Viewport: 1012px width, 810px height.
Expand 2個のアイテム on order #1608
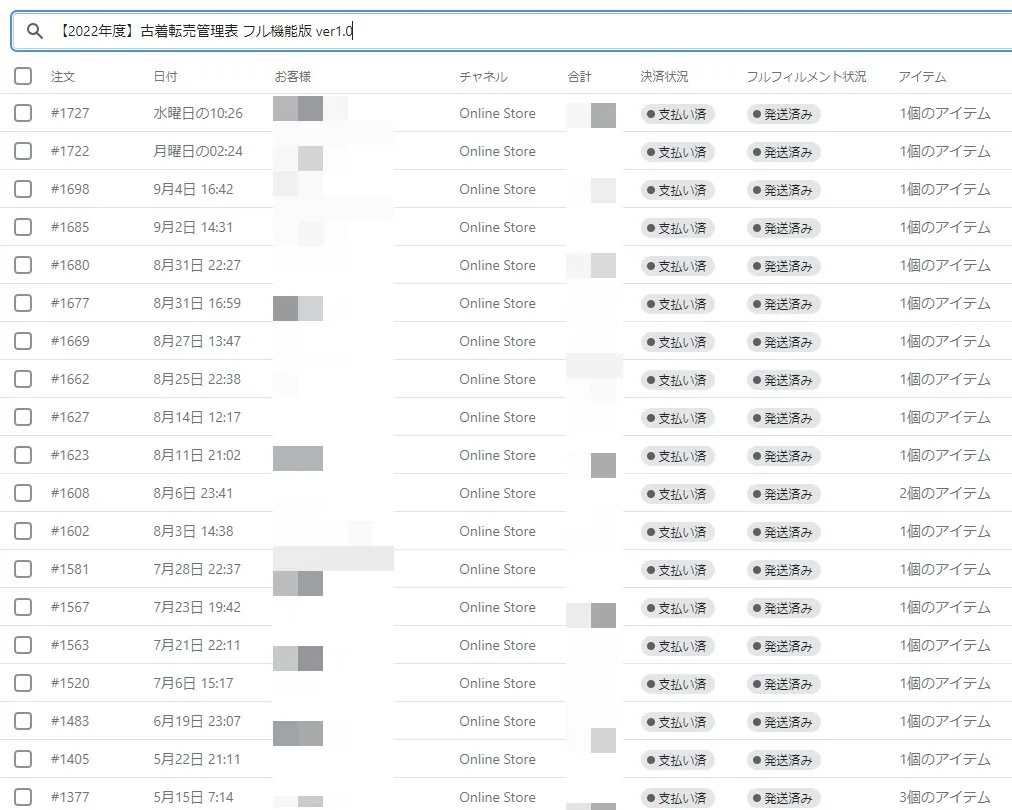(x=945, y=494)
